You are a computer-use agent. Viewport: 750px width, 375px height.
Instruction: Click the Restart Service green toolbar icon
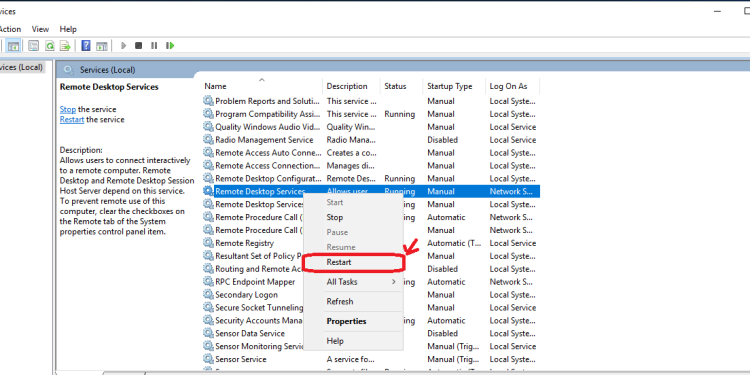[170, 45]
